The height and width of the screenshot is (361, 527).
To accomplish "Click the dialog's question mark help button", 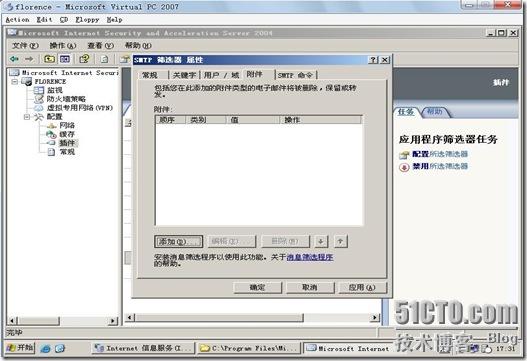I will point(373,60).
